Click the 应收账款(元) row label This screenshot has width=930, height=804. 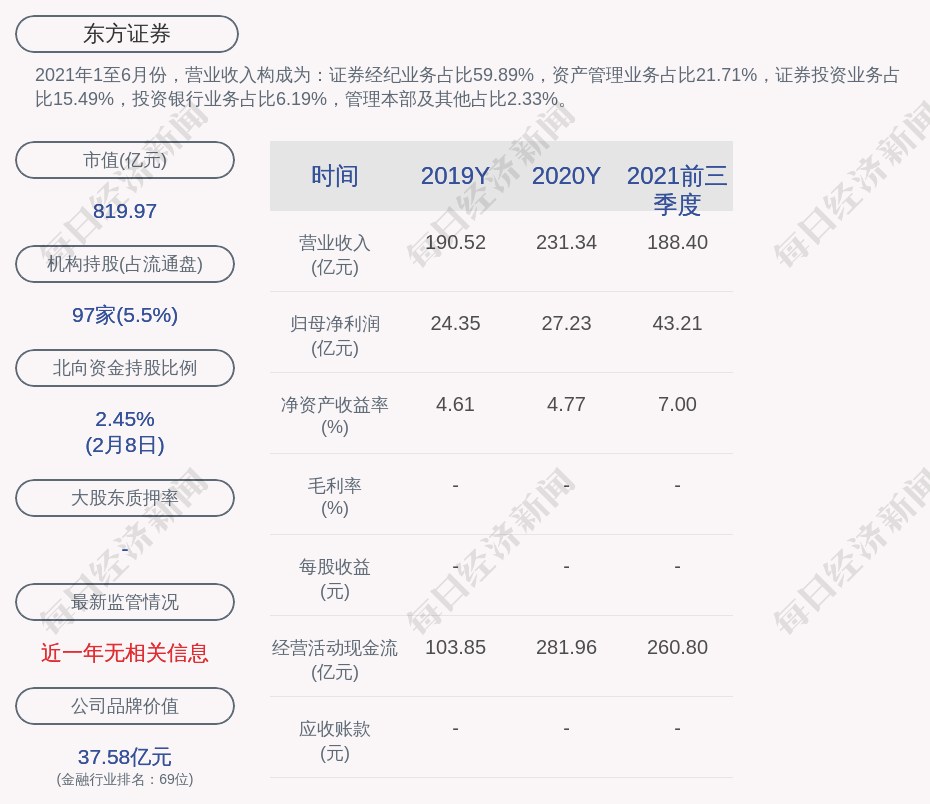click(335, 741)
